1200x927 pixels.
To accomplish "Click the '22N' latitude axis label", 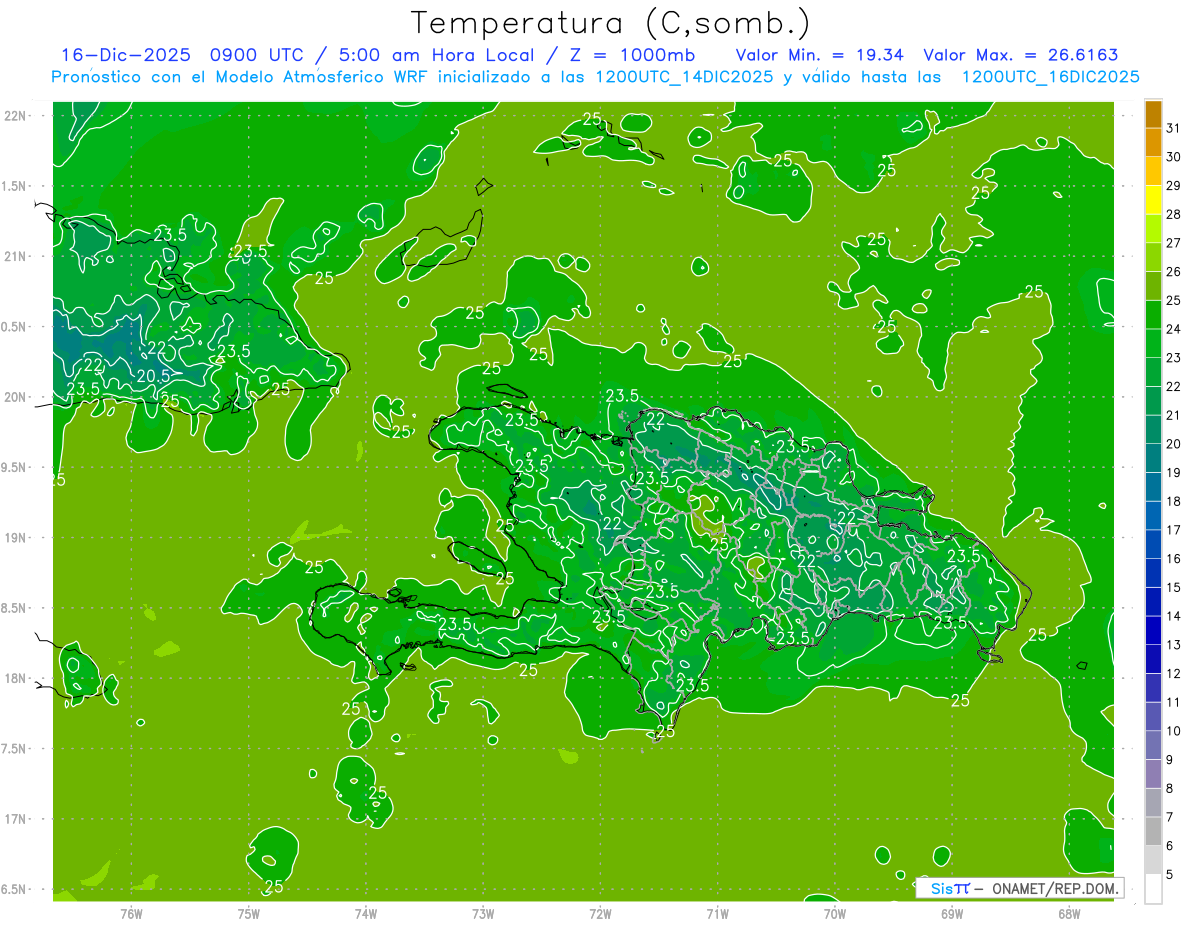I will [x=15, y=116].
